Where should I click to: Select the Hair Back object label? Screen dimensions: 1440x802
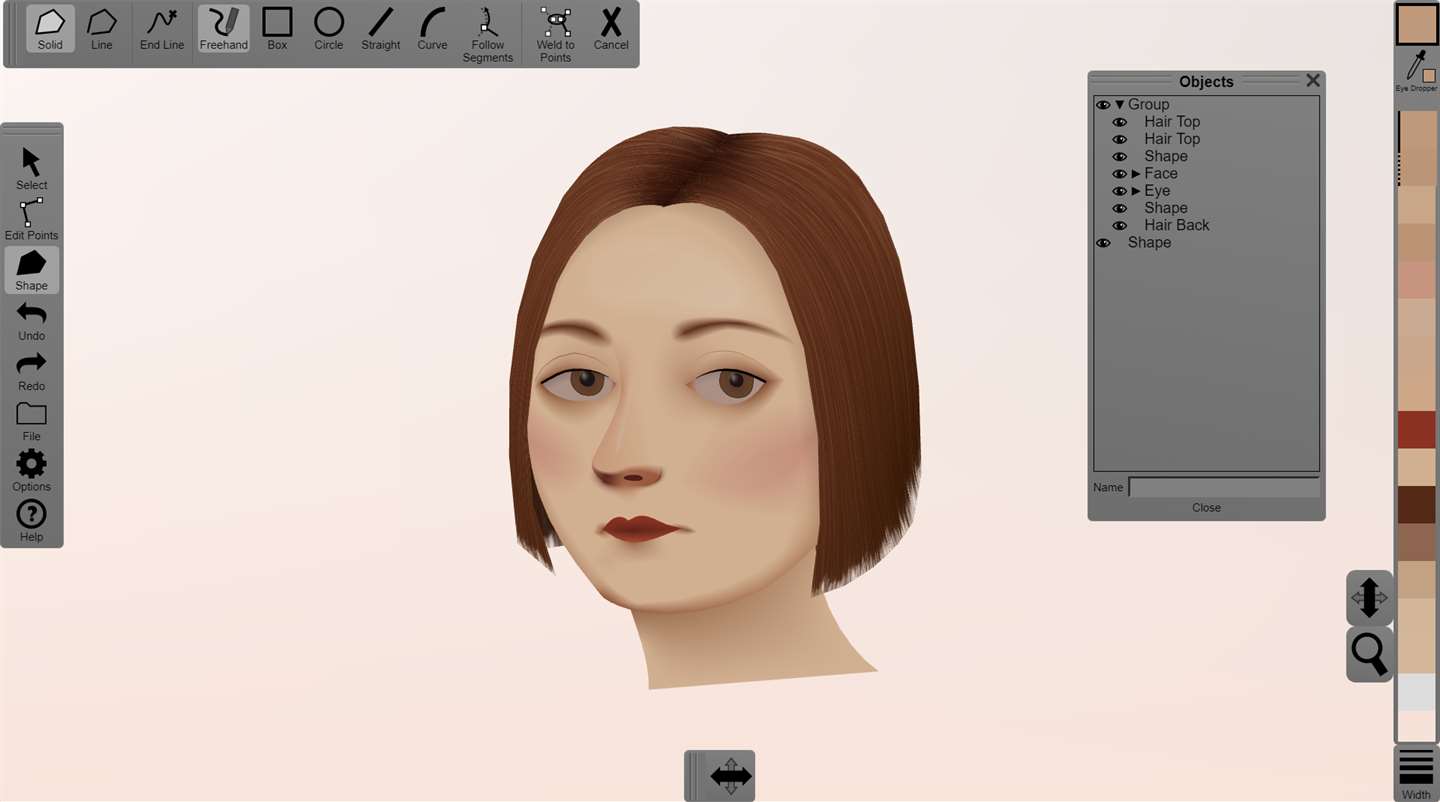1177,225
